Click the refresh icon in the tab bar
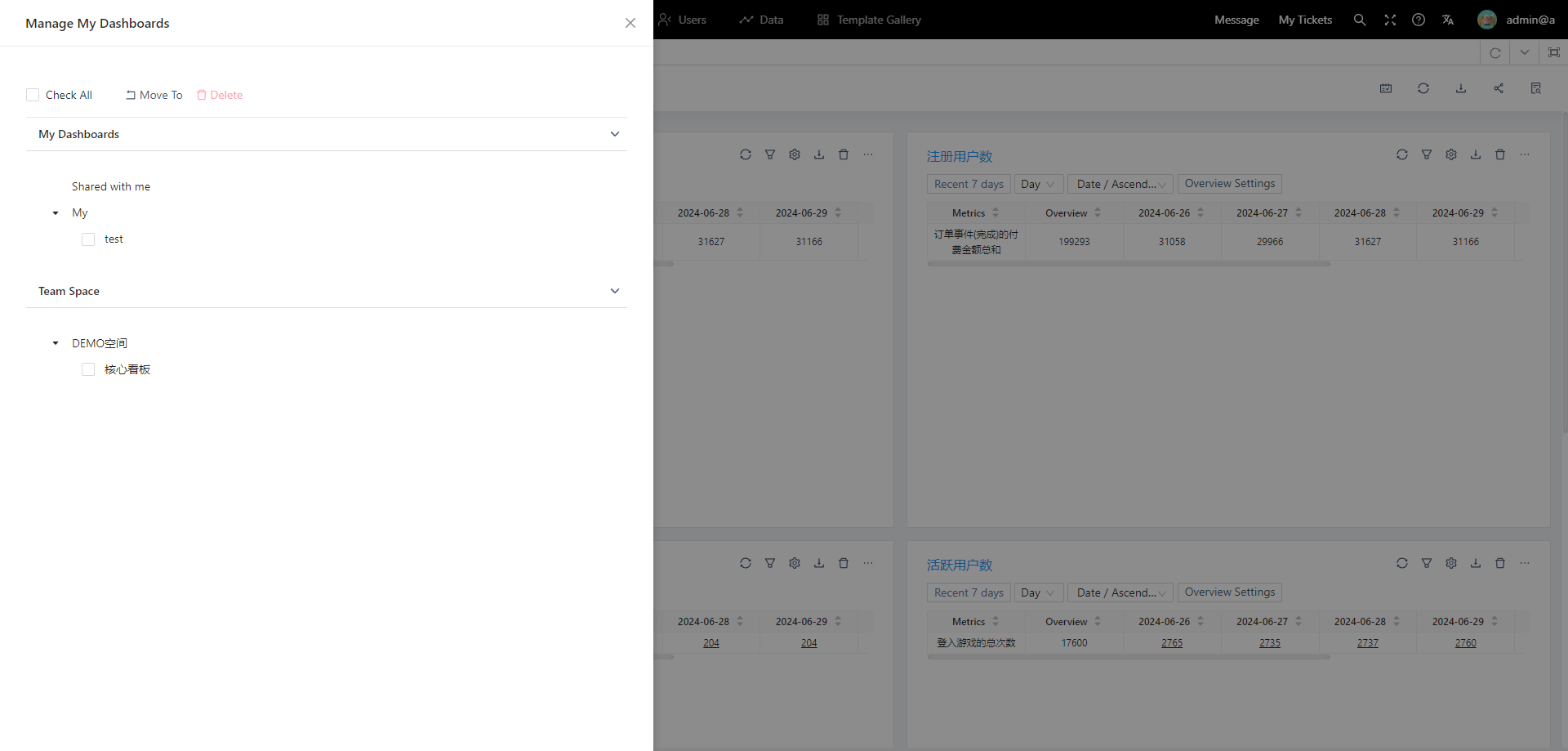 point(1495,52)
